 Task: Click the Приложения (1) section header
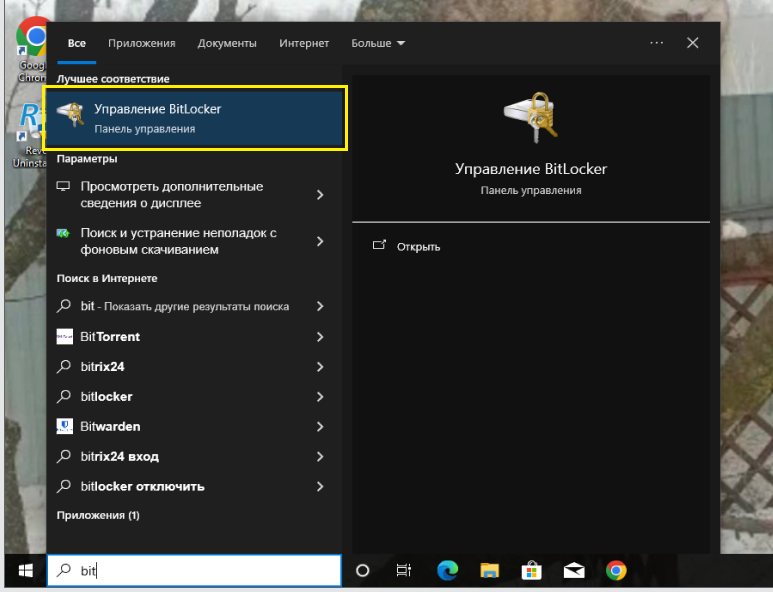[x=98, y=515]
